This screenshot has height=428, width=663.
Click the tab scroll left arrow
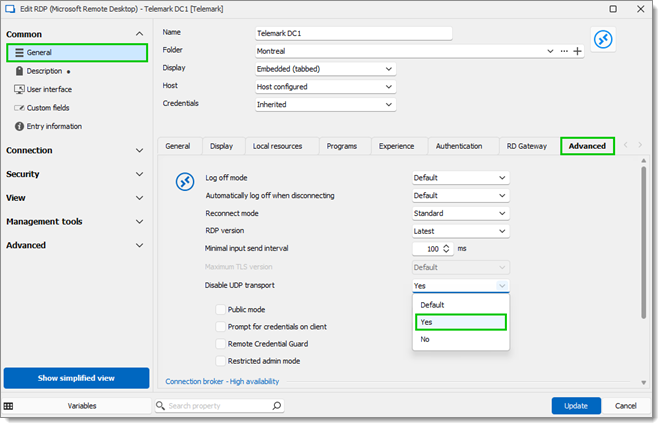pyautogui.click(x=625, y=145)
